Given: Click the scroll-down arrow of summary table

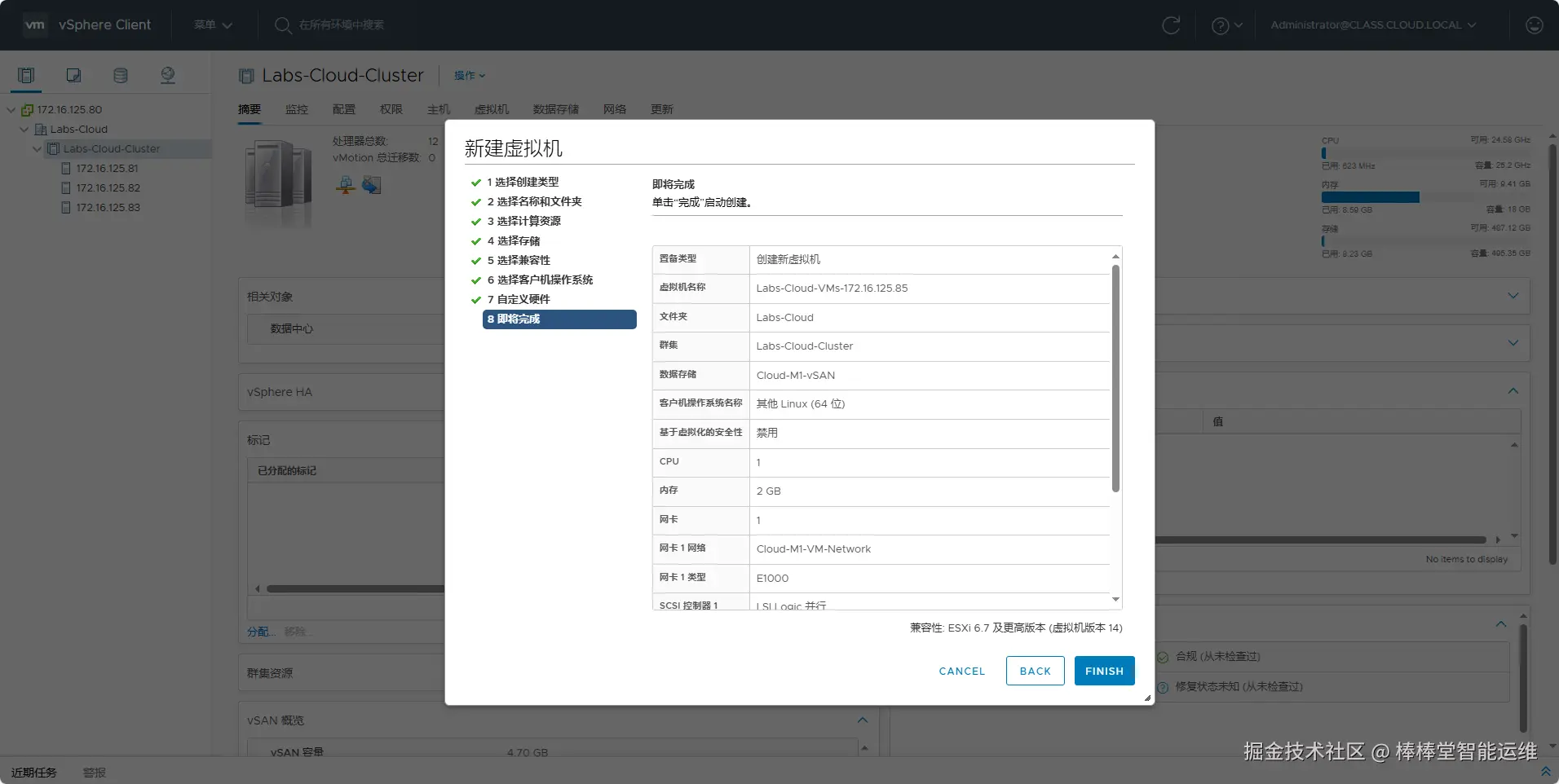Looking at the screenshot, I should 1115,600.
